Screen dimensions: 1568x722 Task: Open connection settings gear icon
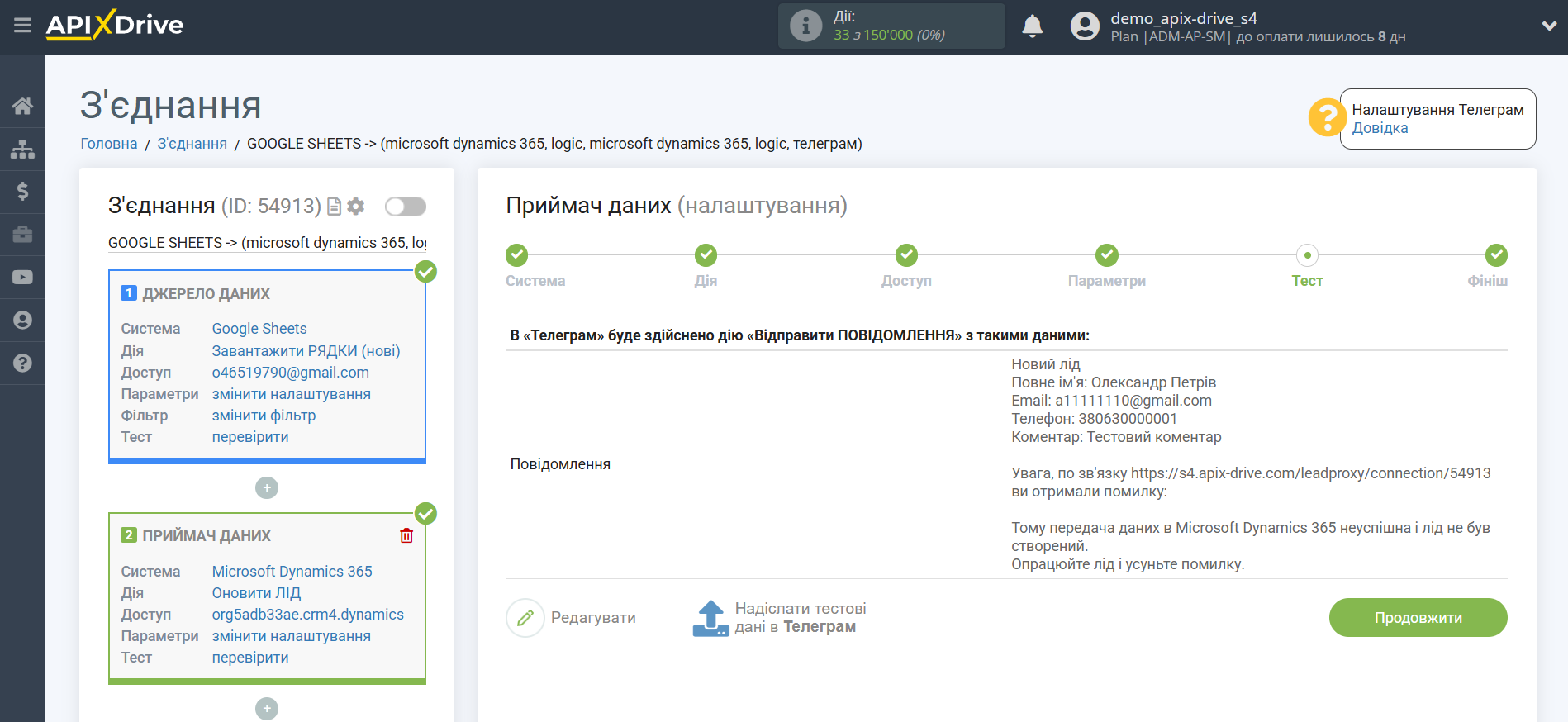(x=356, y=207)
